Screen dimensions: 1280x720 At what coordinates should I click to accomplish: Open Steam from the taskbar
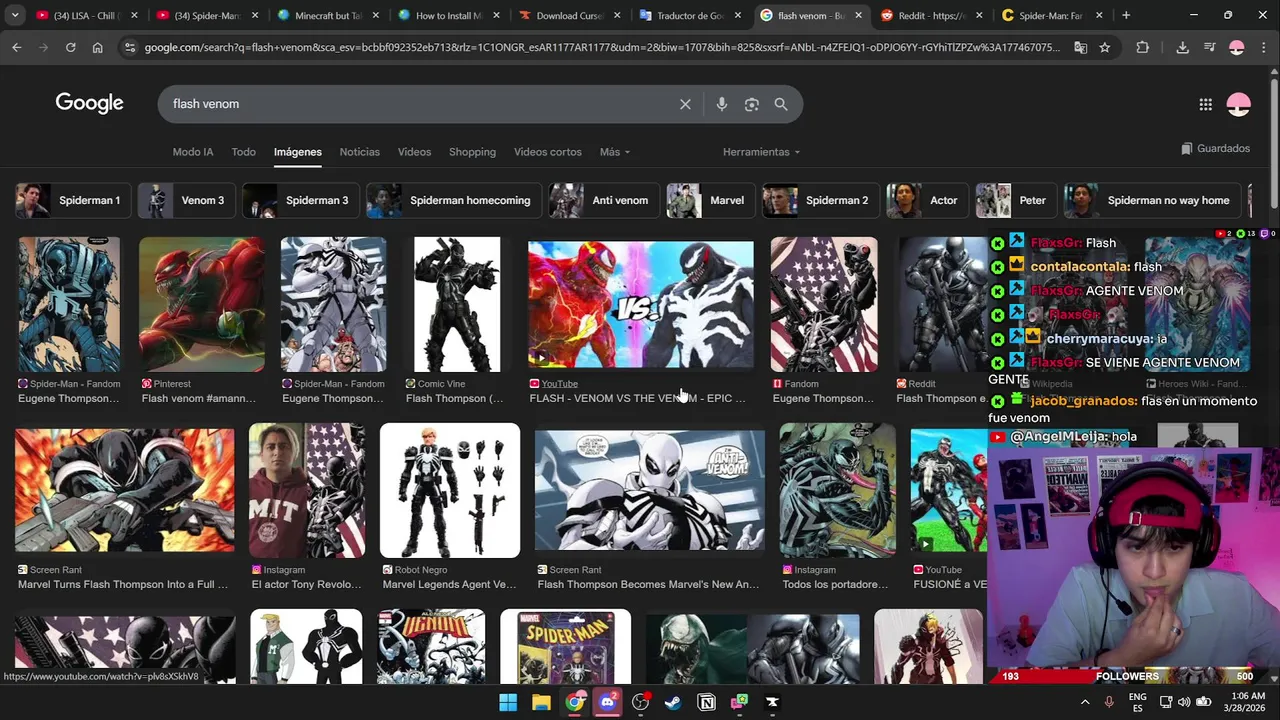673,702
